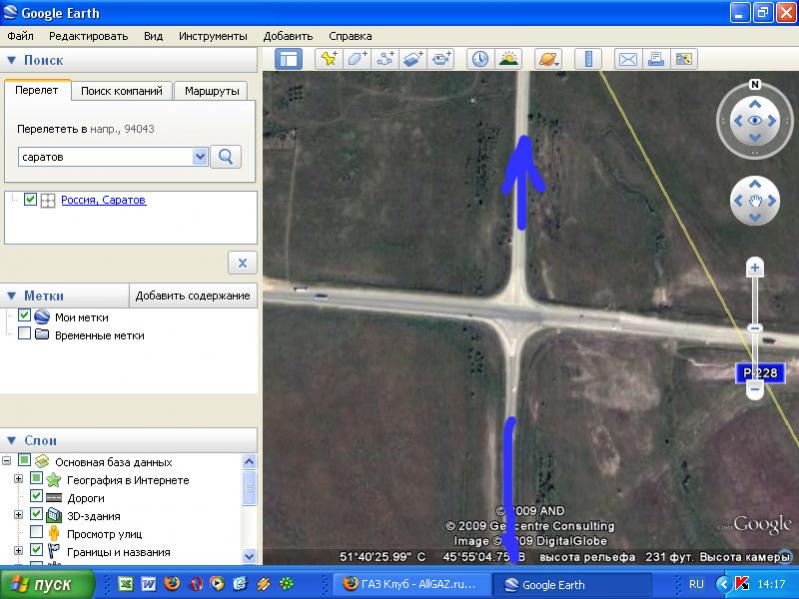Print the current view

click(x=656, y=59)
